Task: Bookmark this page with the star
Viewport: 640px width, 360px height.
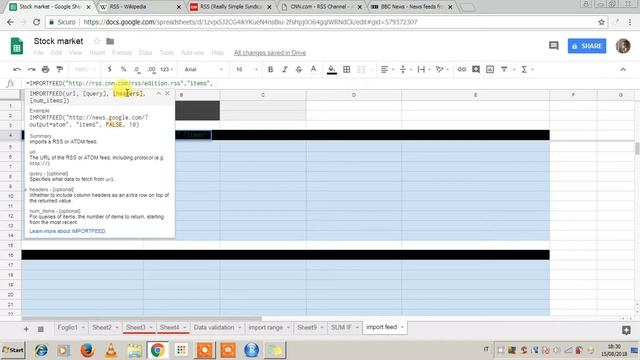Action: click(601, 22)
